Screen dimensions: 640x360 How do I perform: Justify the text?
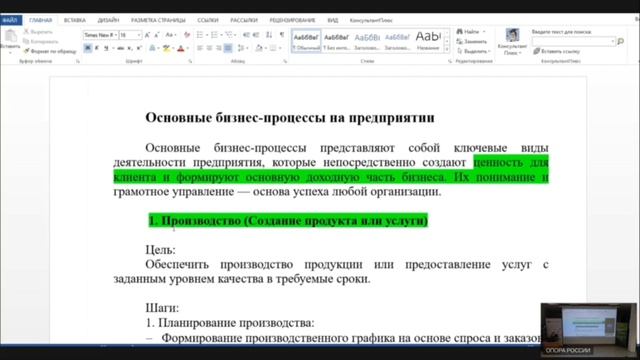point(228,48)
